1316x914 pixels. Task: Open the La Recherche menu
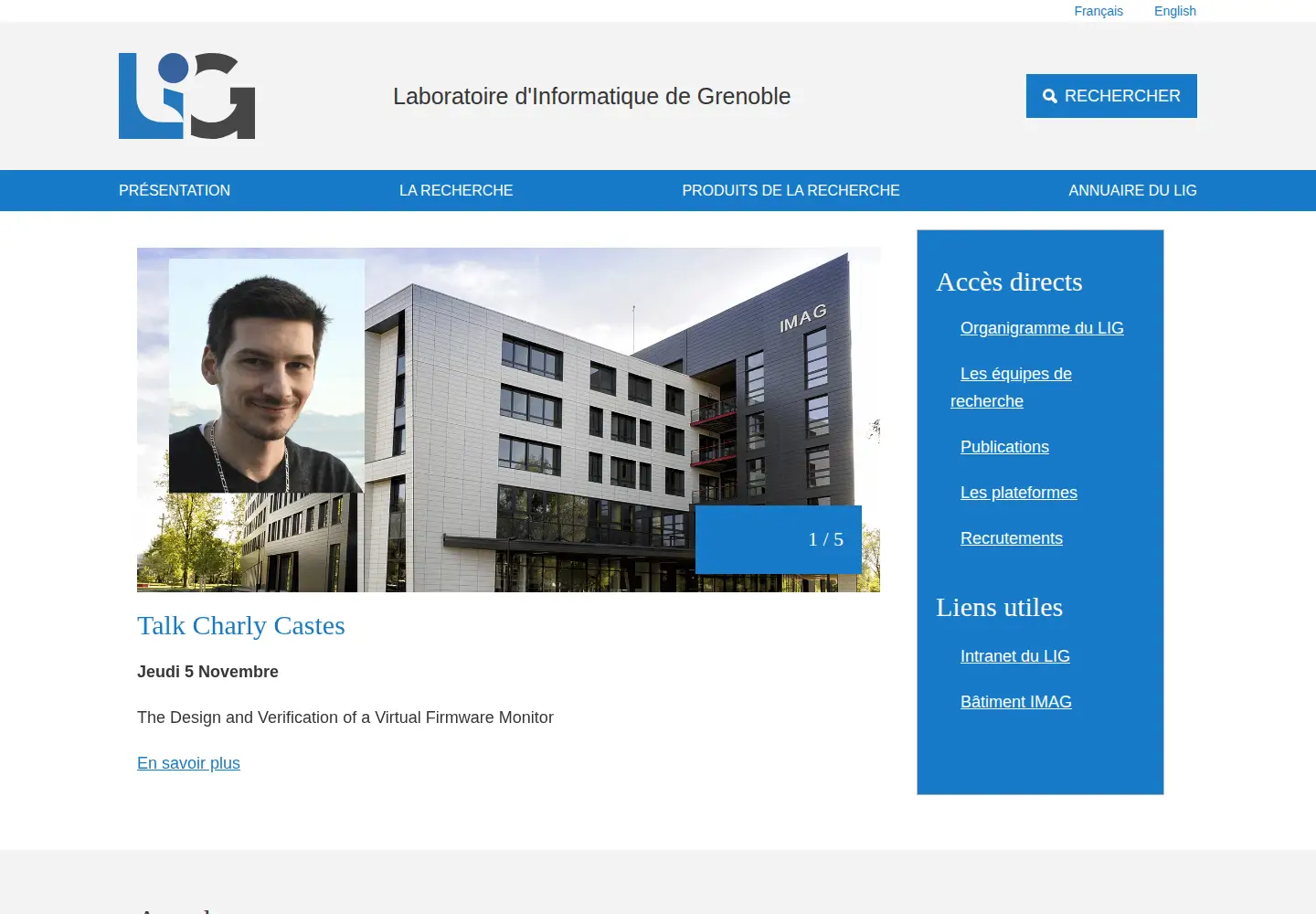point(456,190)
